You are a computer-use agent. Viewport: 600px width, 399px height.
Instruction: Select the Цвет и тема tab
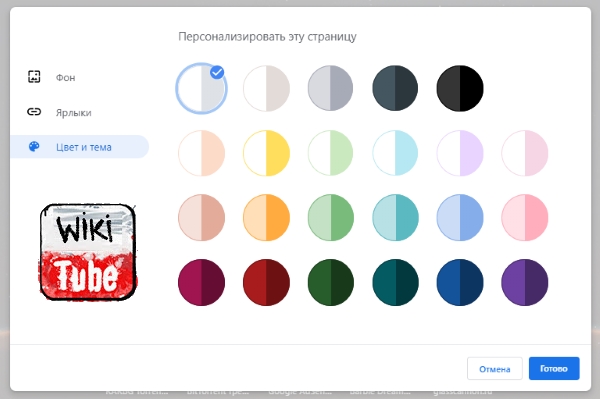pyautogui.click(x=80, y=147)
